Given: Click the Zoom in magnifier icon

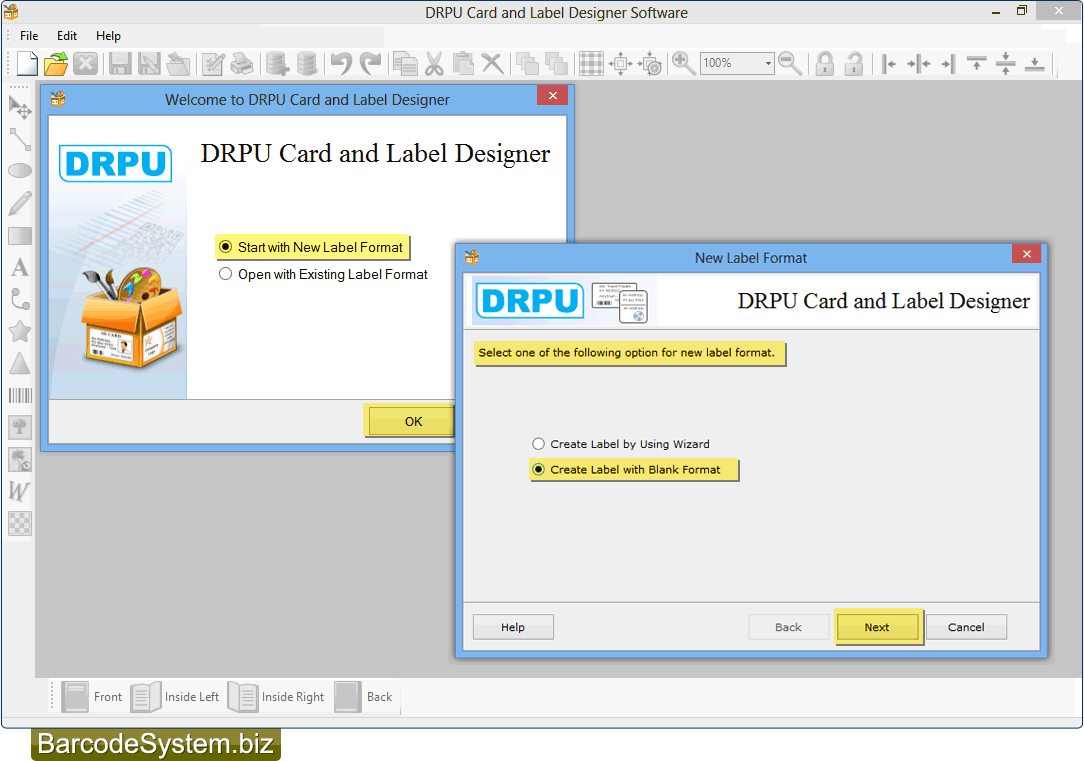Looking at the screenshot, I should coord(683,64).
